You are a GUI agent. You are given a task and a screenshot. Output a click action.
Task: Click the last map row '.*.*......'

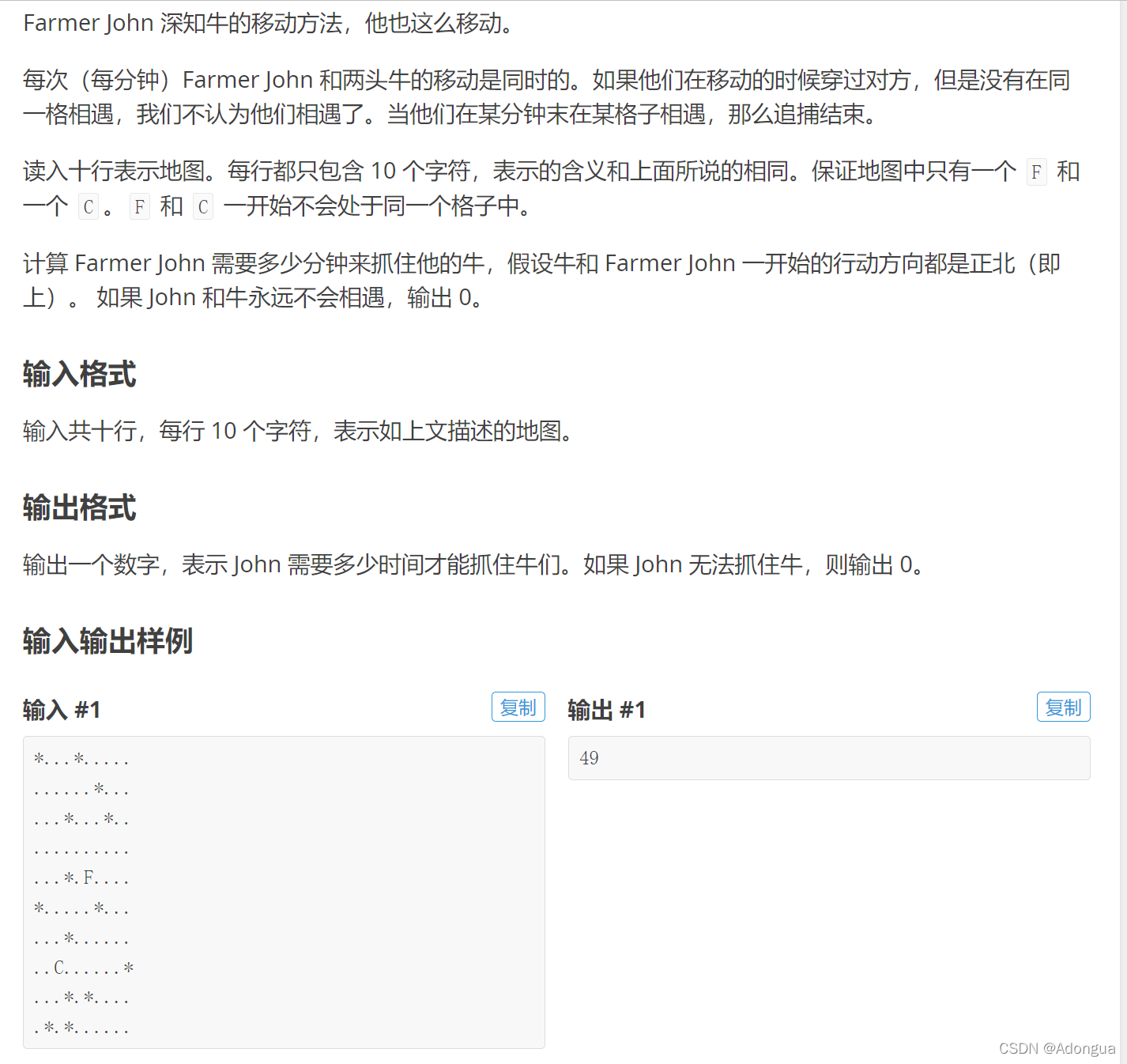coord(81,1028)
